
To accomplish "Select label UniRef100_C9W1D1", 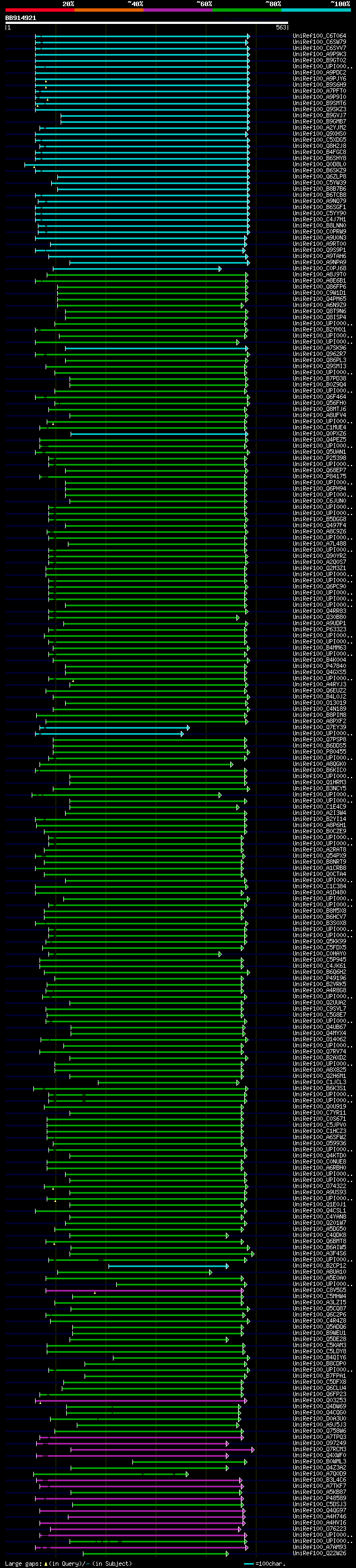I will click(x=319, y=293).
